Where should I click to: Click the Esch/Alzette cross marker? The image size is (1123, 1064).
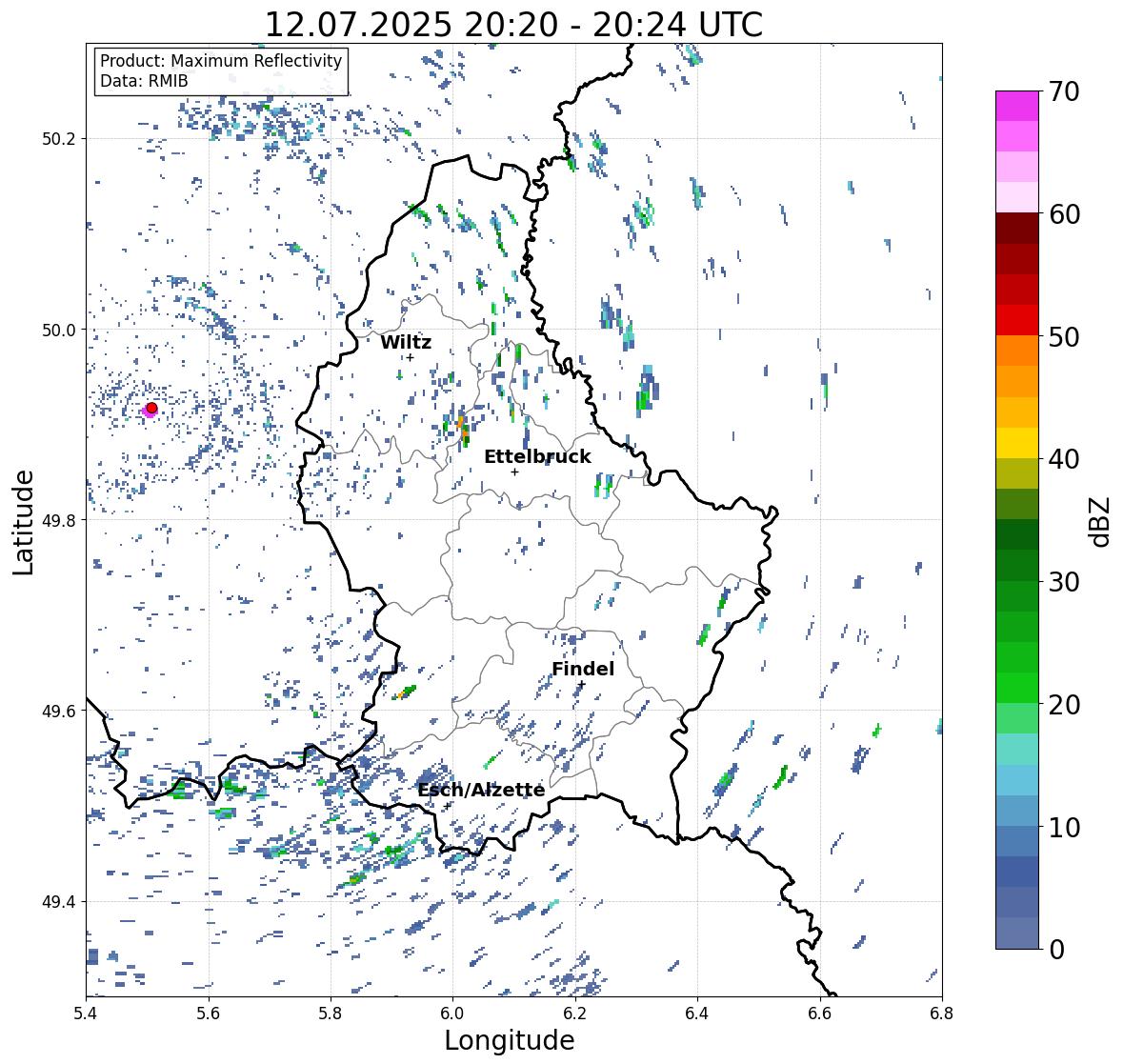pyautogui.click(x=447, y=806)
